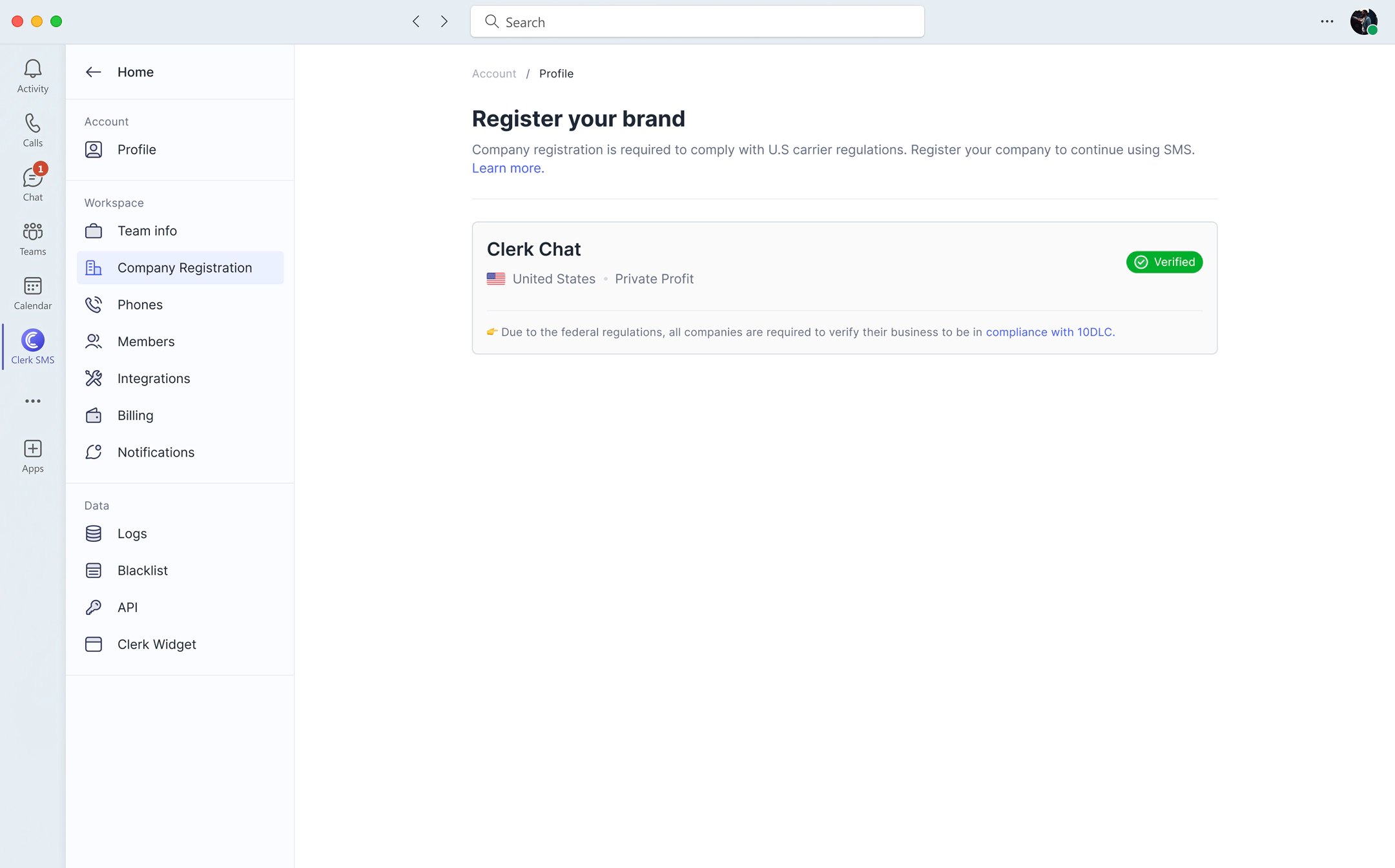Open Billing settings
This screenshot has height=868, width=1395.
180,415
